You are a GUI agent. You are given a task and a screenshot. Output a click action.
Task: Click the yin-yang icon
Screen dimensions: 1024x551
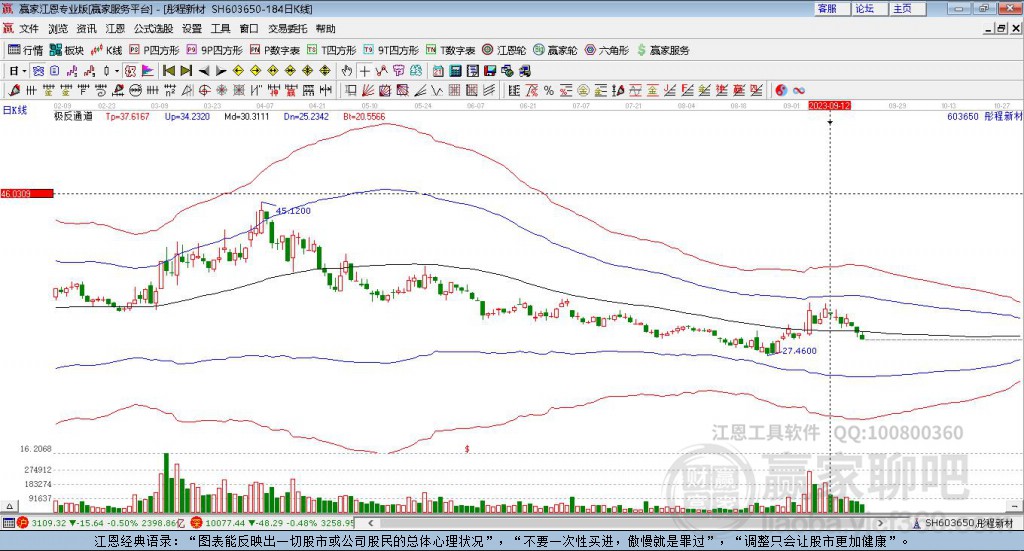[781, 90]
